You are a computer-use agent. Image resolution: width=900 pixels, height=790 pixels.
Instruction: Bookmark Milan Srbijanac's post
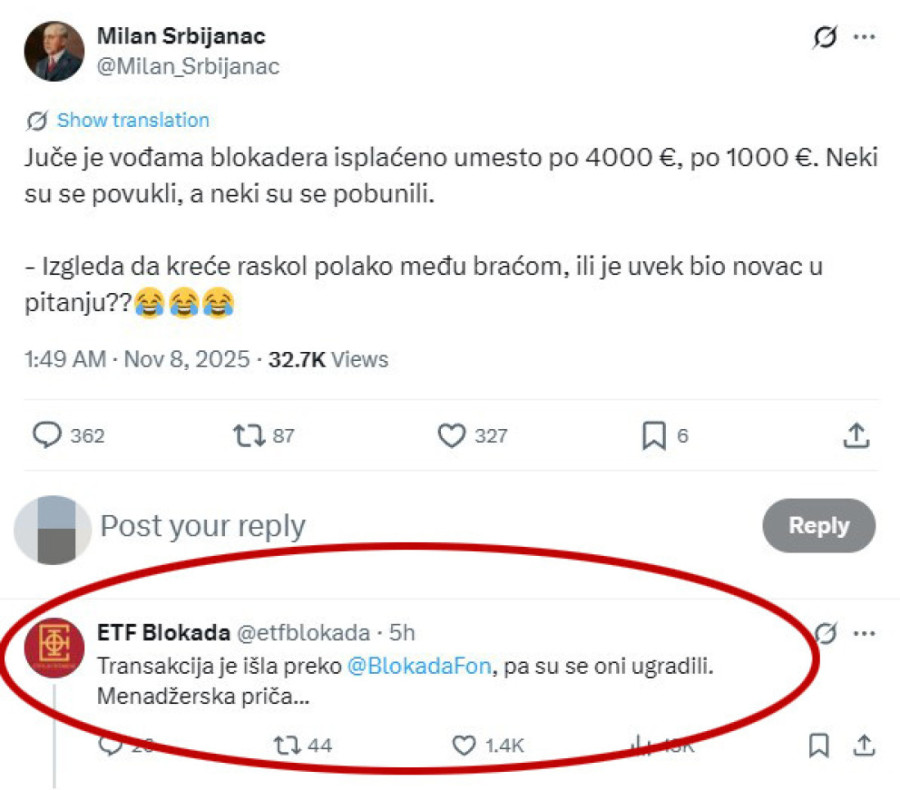click(655, 434)
